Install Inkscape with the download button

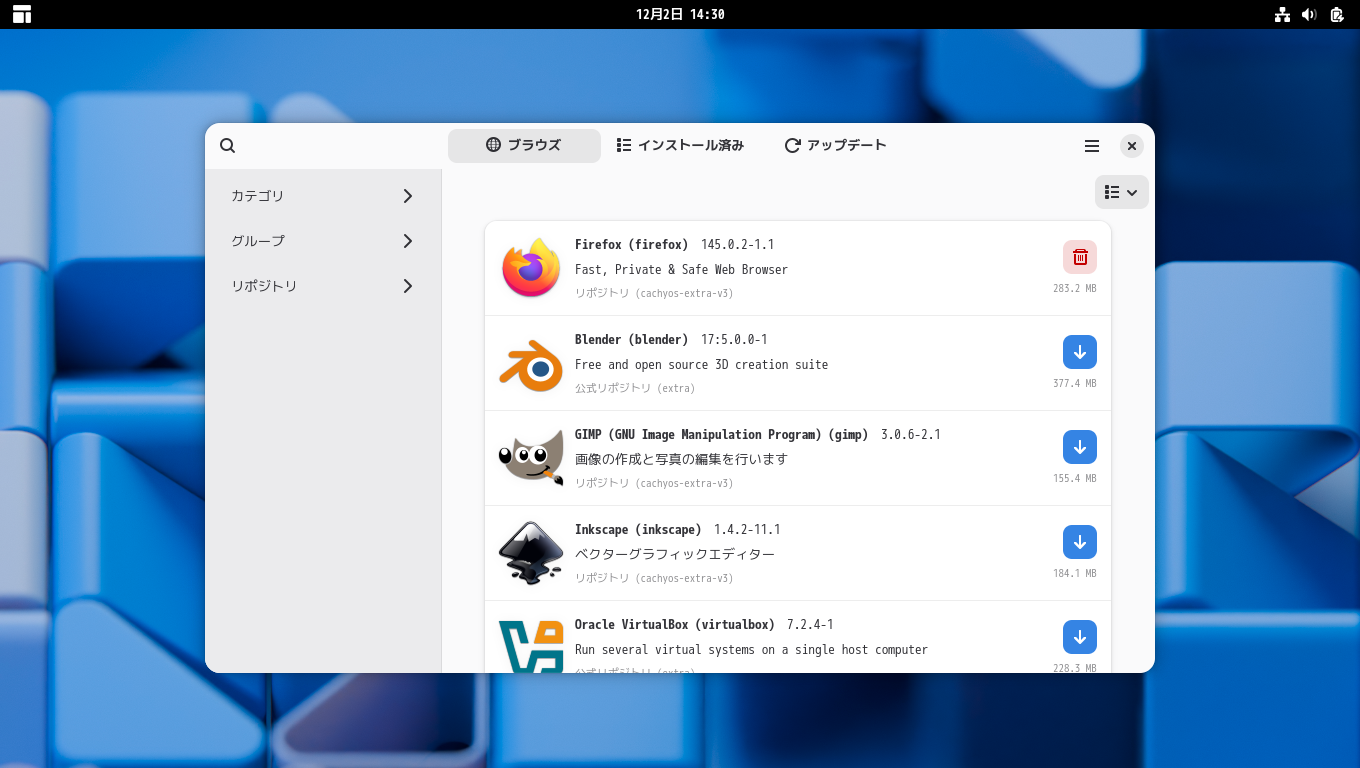point(1080,542)
